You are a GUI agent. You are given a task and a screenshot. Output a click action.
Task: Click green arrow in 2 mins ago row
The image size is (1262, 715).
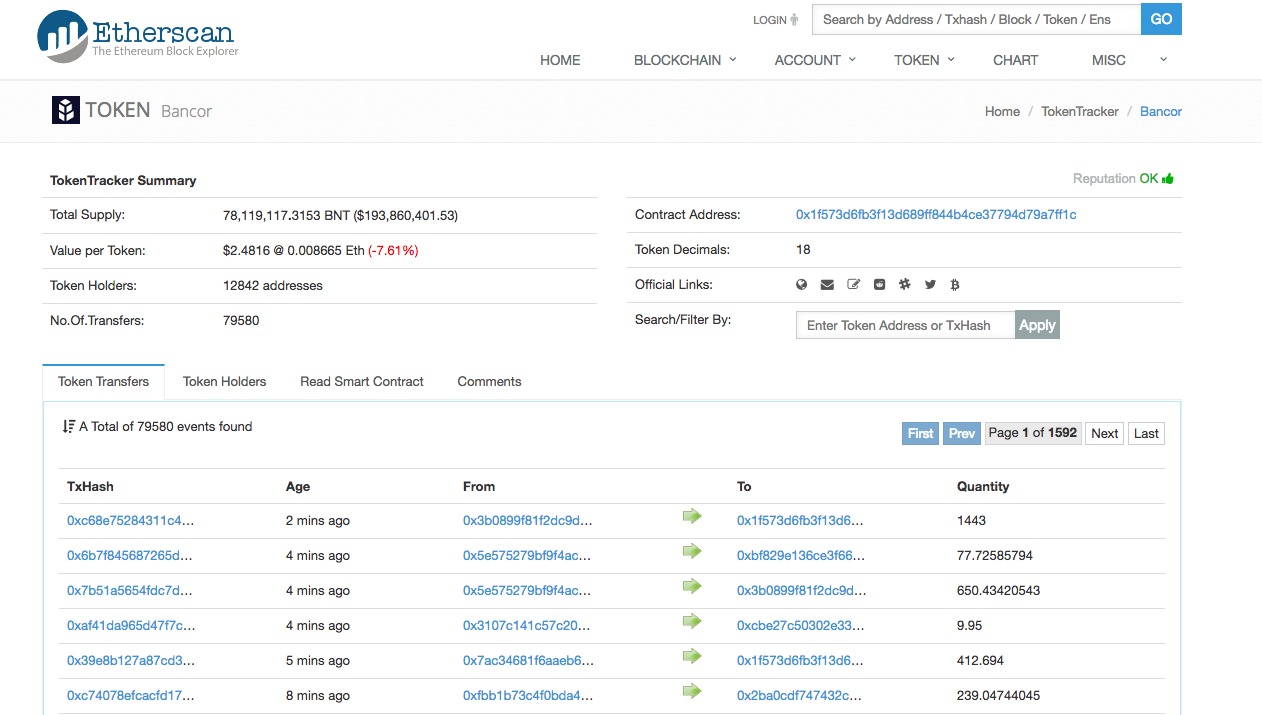click(691, 516)
